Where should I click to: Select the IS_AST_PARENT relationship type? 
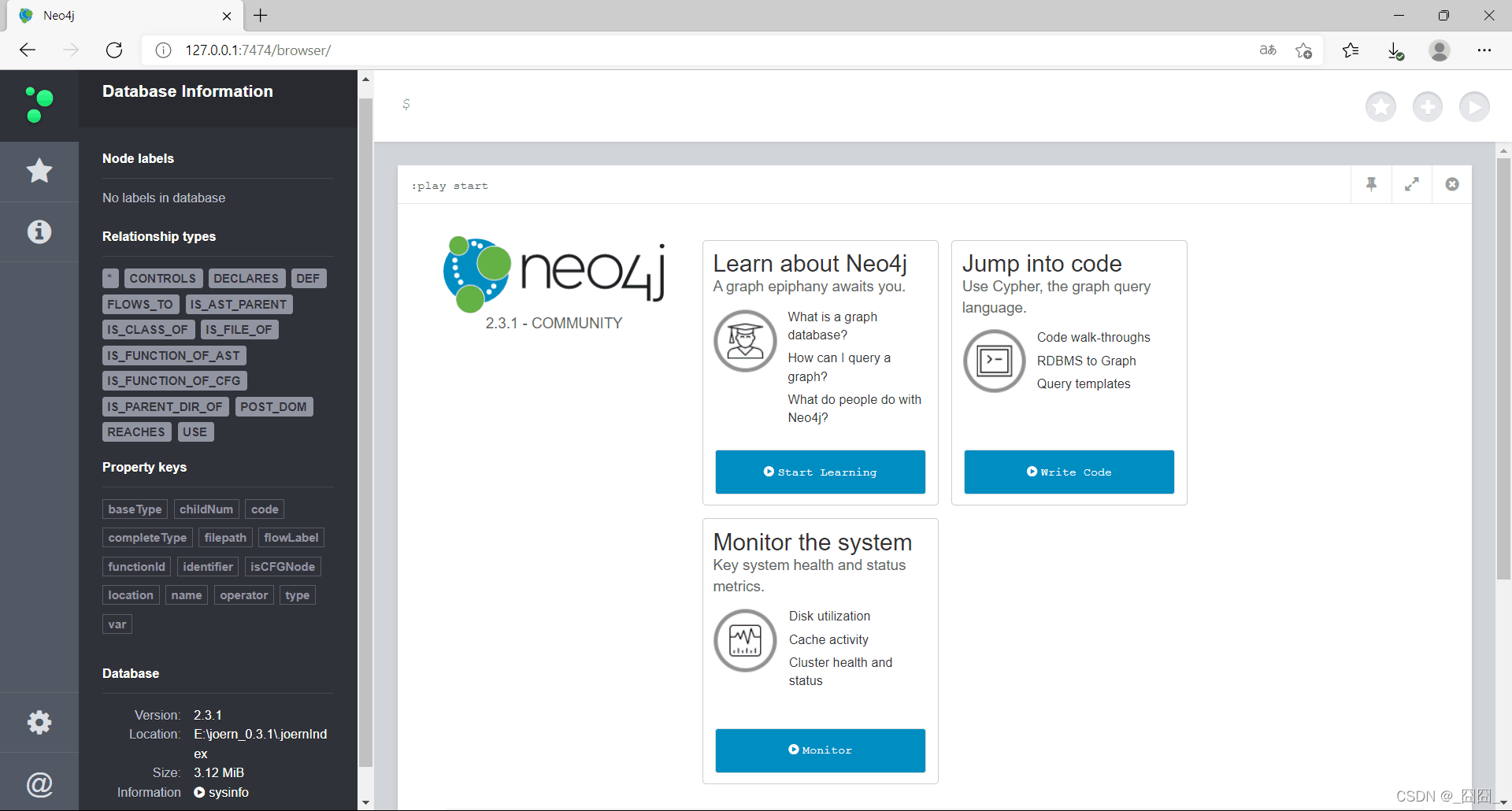point(239,305)
